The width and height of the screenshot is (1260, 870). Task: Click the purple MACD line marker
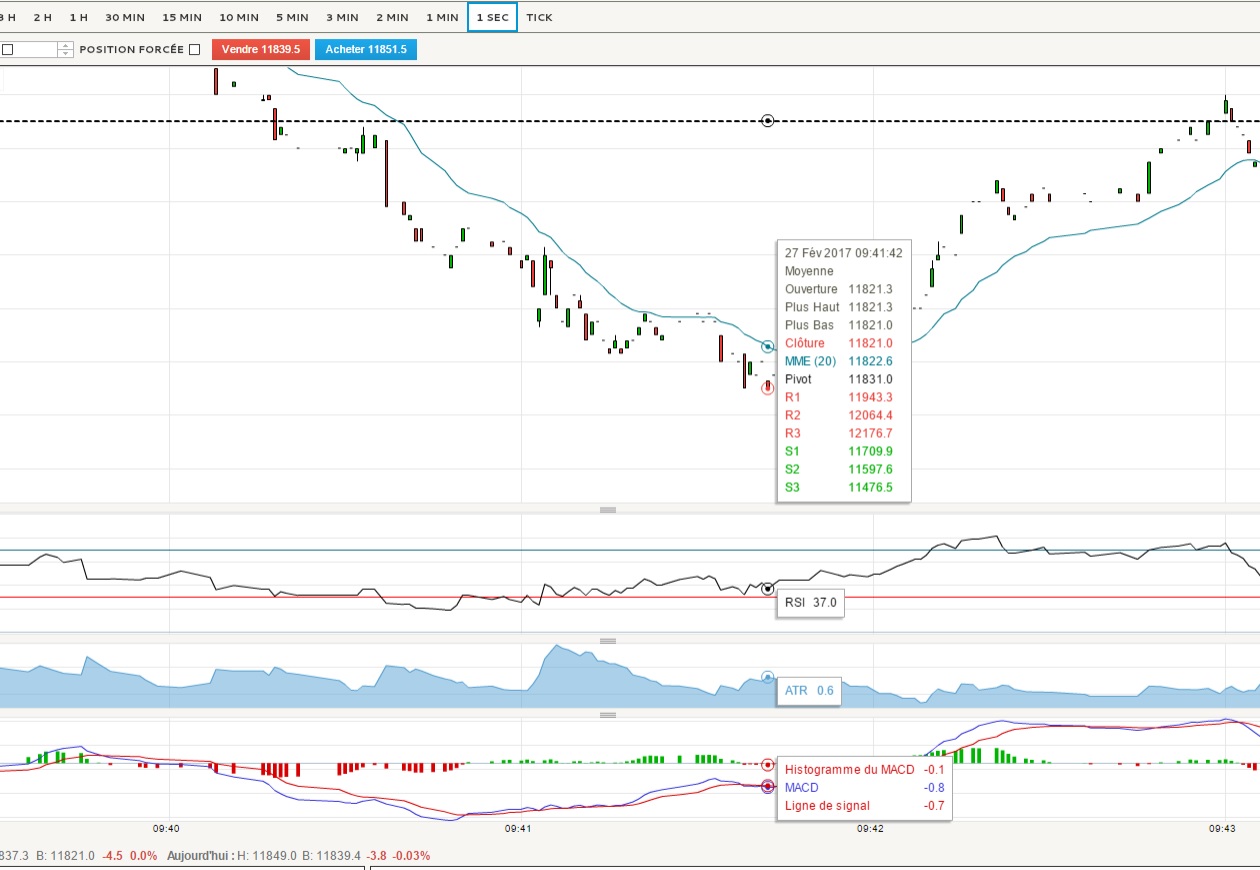(768, 787)
